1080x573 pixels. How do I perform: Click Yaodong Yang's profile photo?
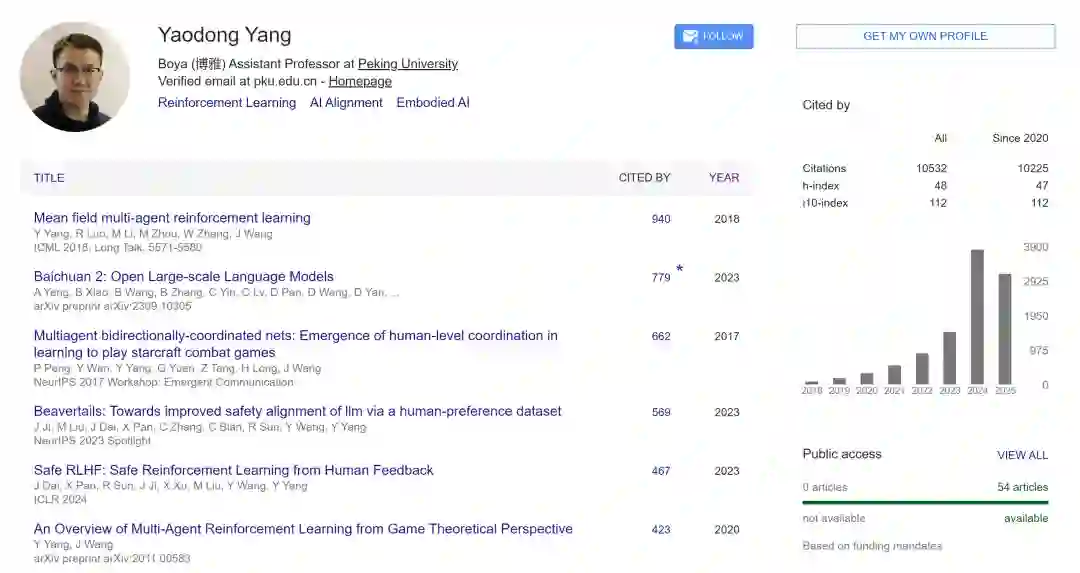click(74, 77)
